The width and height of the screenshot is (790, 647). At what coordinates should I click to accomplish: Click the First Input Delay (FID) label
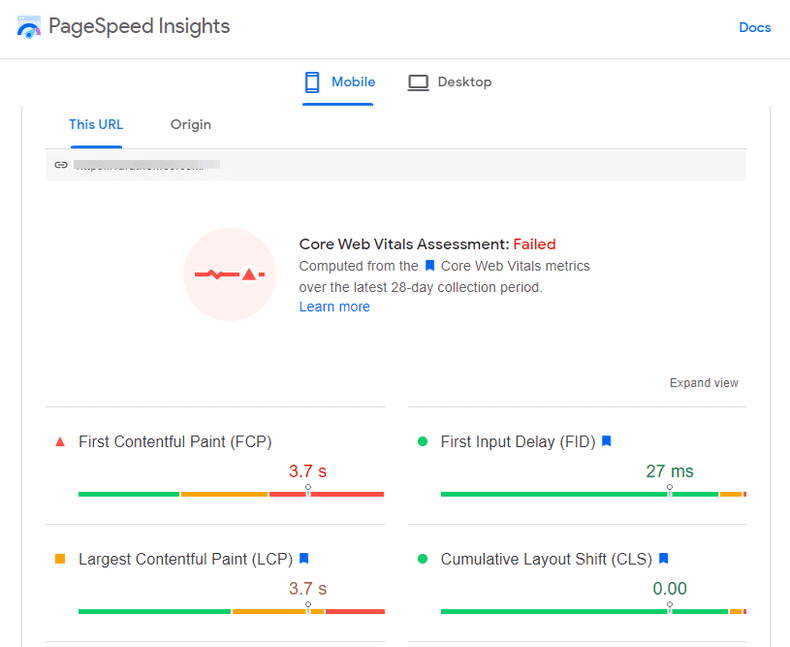pyautogui.click(x=518, y=442)
